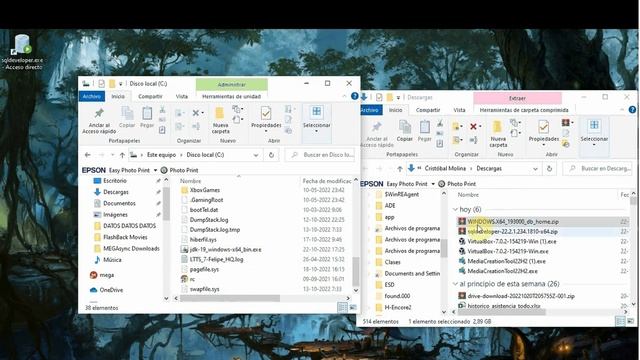This screenshot has width=640, height=360.
Task: Click Pegar in the Descargas window ribbon
Action: pos(424,131)
